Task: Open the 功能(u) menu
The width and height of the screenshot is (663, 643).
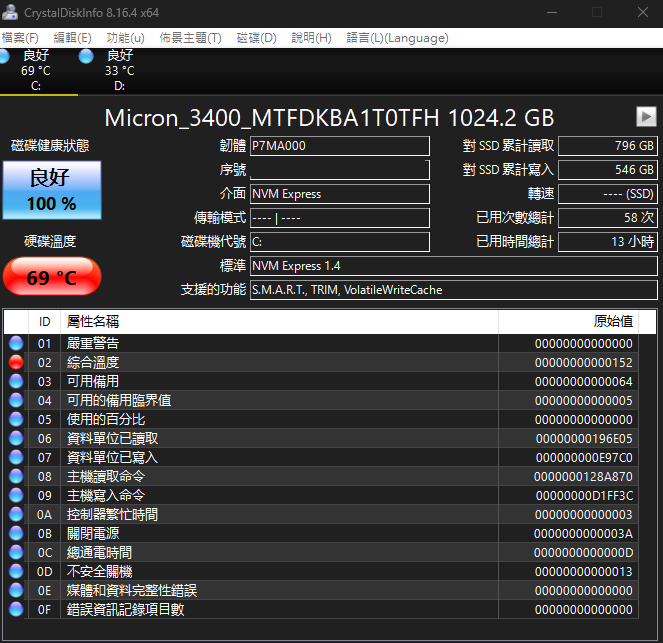Action: pos(125,38)
